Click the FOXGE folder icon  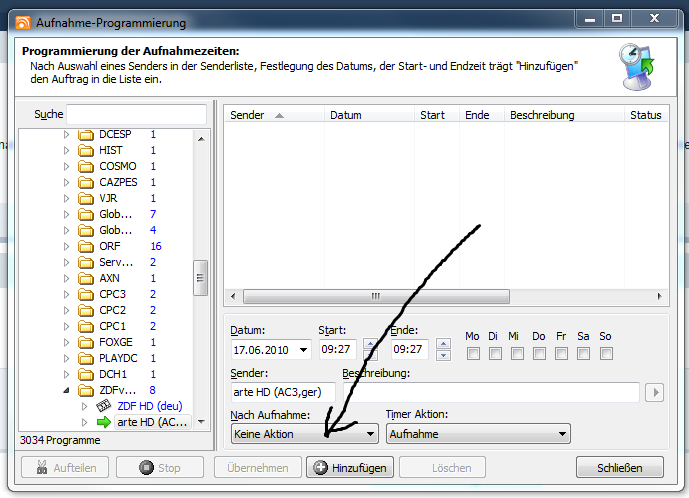click(86, 342)
